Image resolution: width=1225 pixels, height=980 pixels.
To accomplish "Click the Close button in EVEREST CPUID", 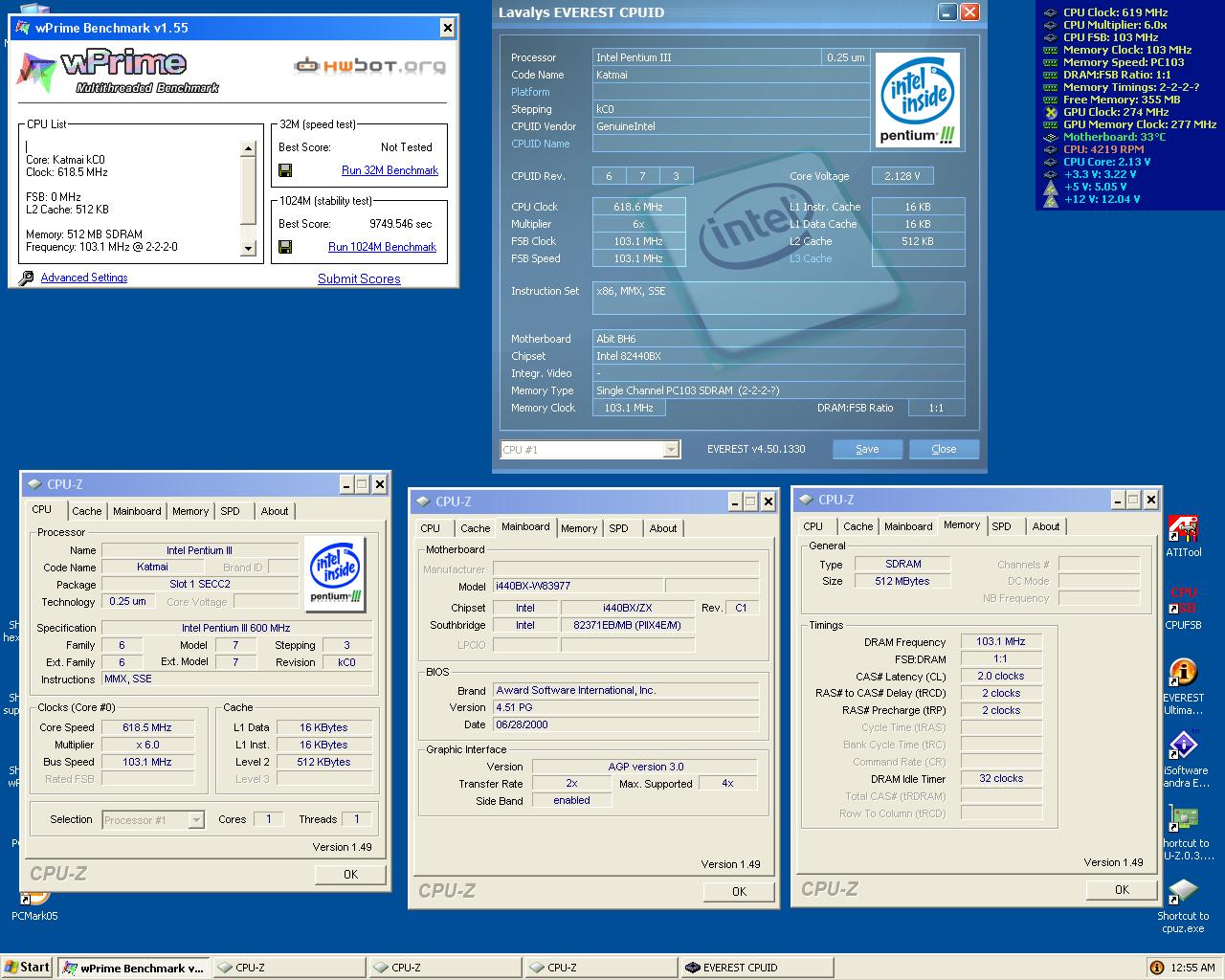I will pyautogui.click(x=944, y=449).
